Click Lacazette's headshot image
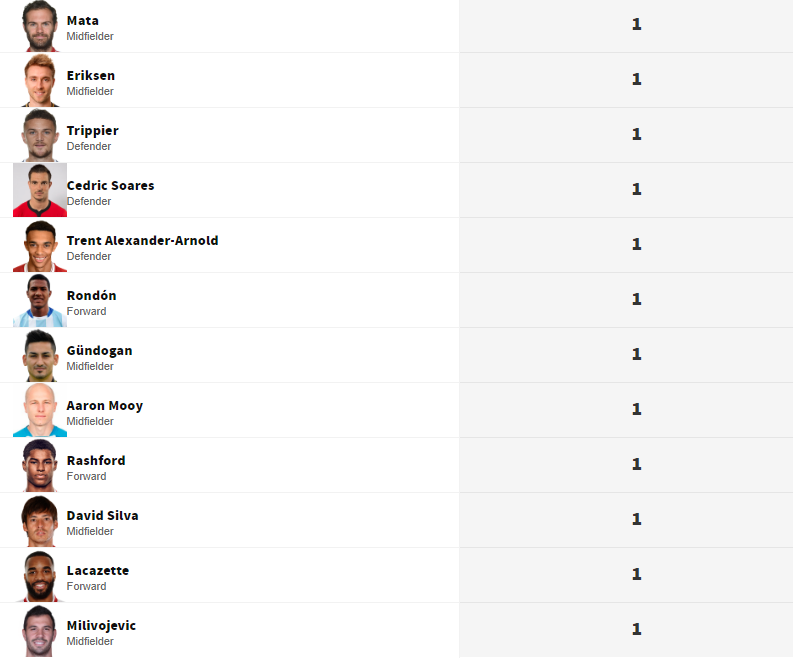 pos(40,576)
